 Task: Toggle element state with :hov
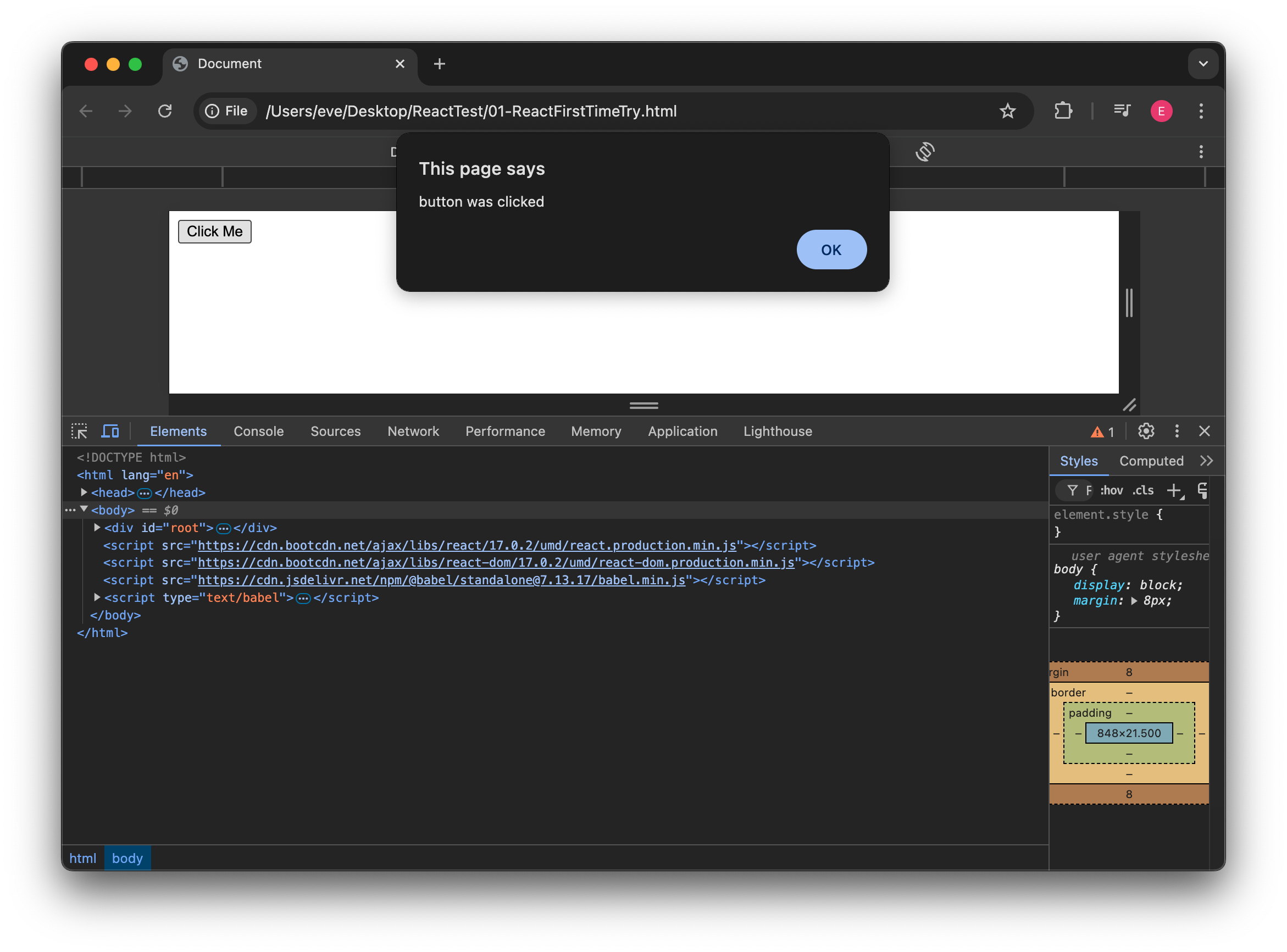(x=1111, y=490)
